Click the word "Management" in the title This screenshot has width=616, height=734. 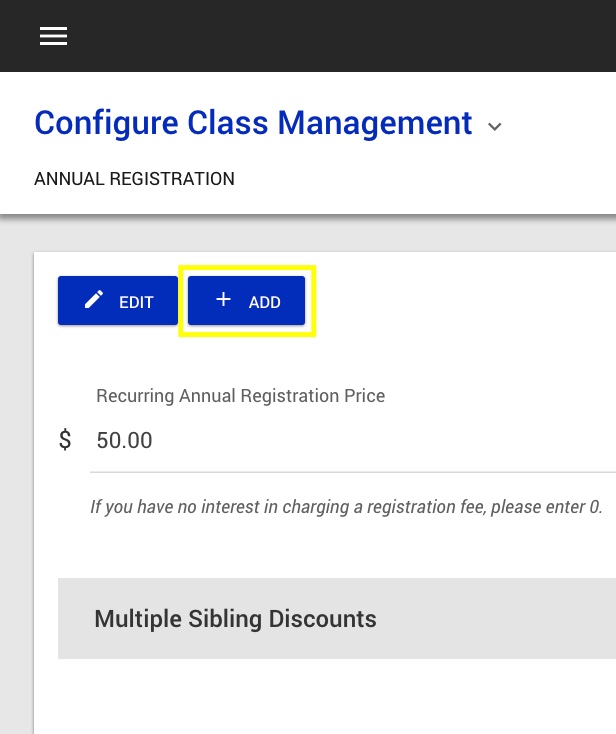click(x=375, y=123)
